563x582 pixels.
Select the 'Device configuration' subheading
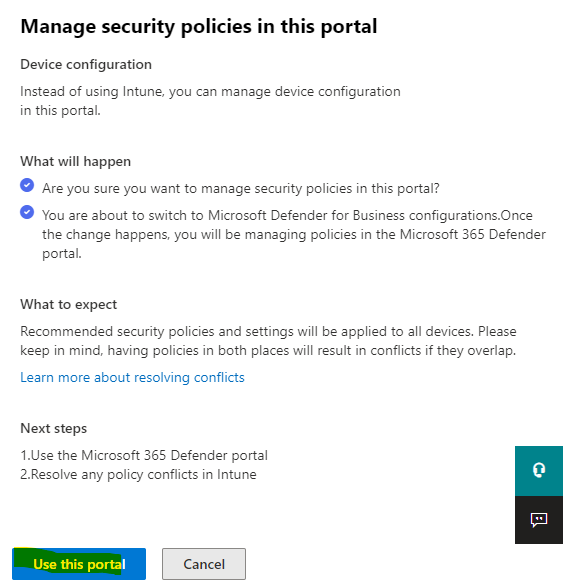(x=86, y=65)
